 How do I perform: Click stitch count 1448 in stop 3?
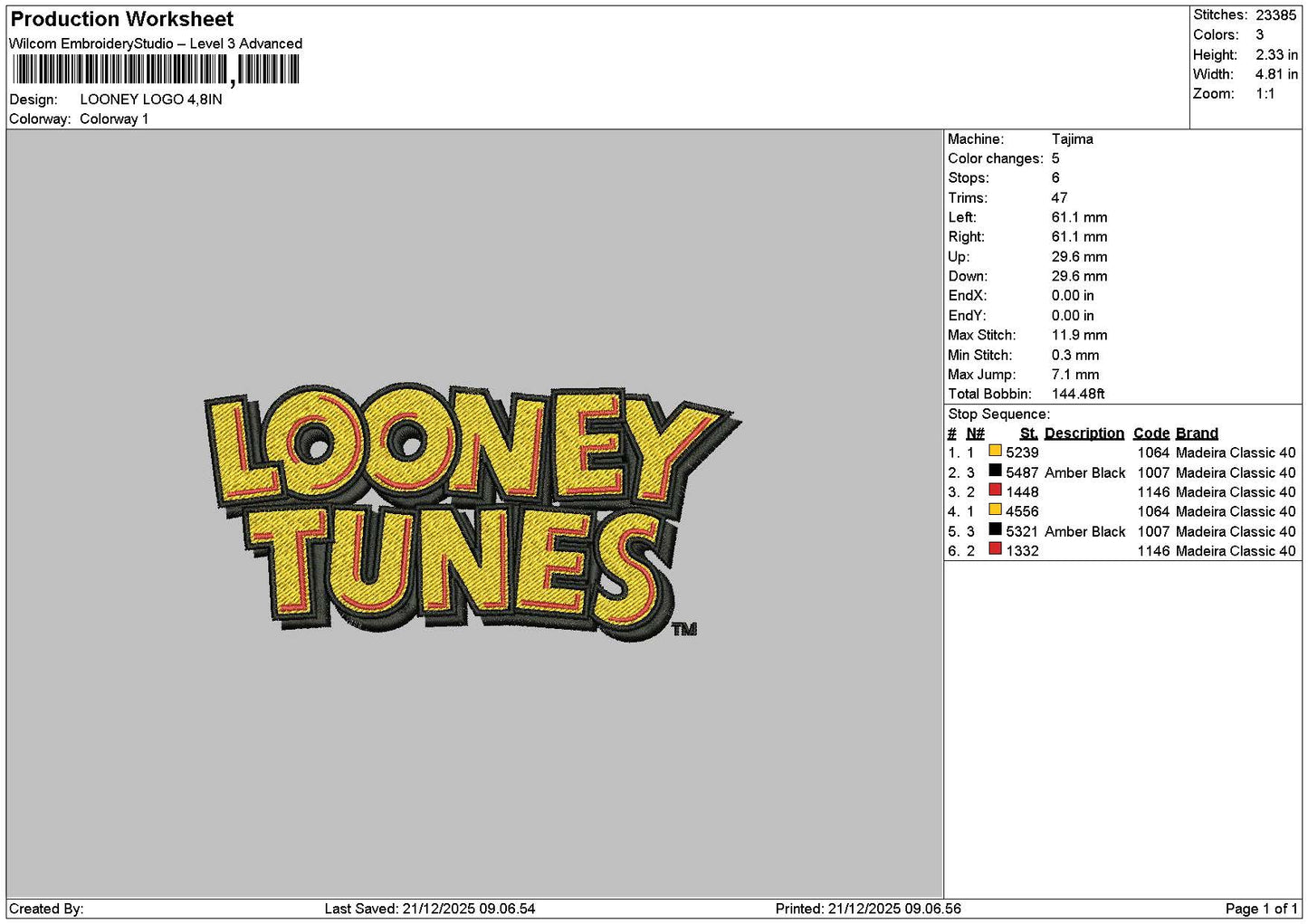coord(1022,492)
